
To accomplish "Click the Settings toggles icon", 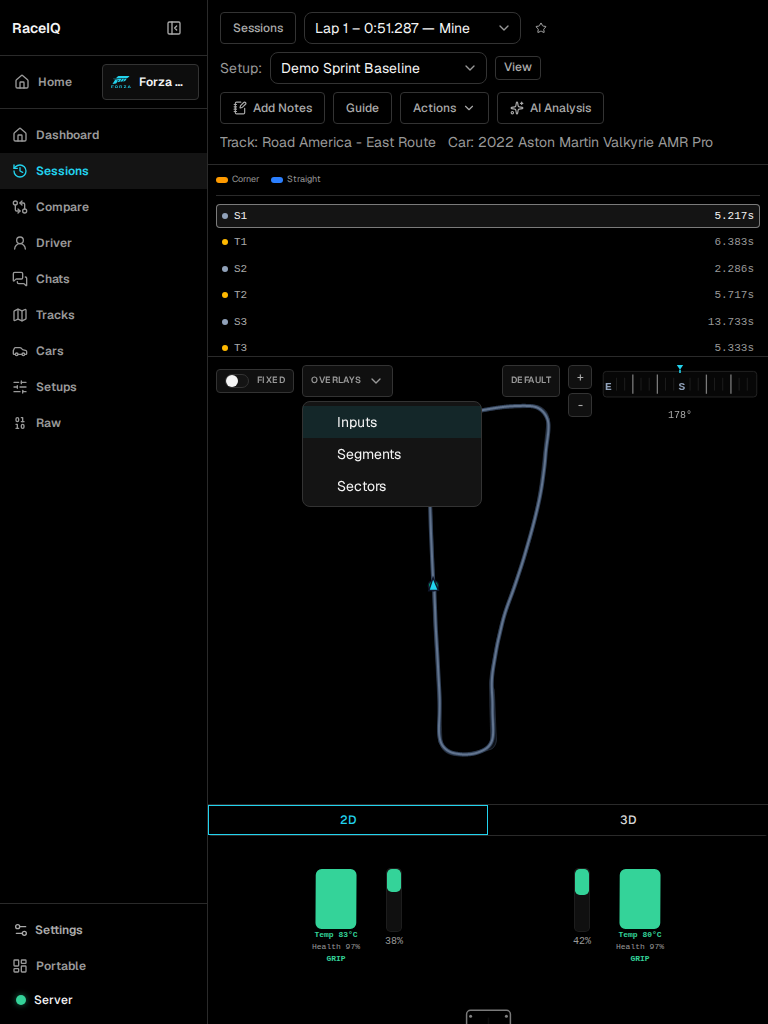I will coord(20,929).
